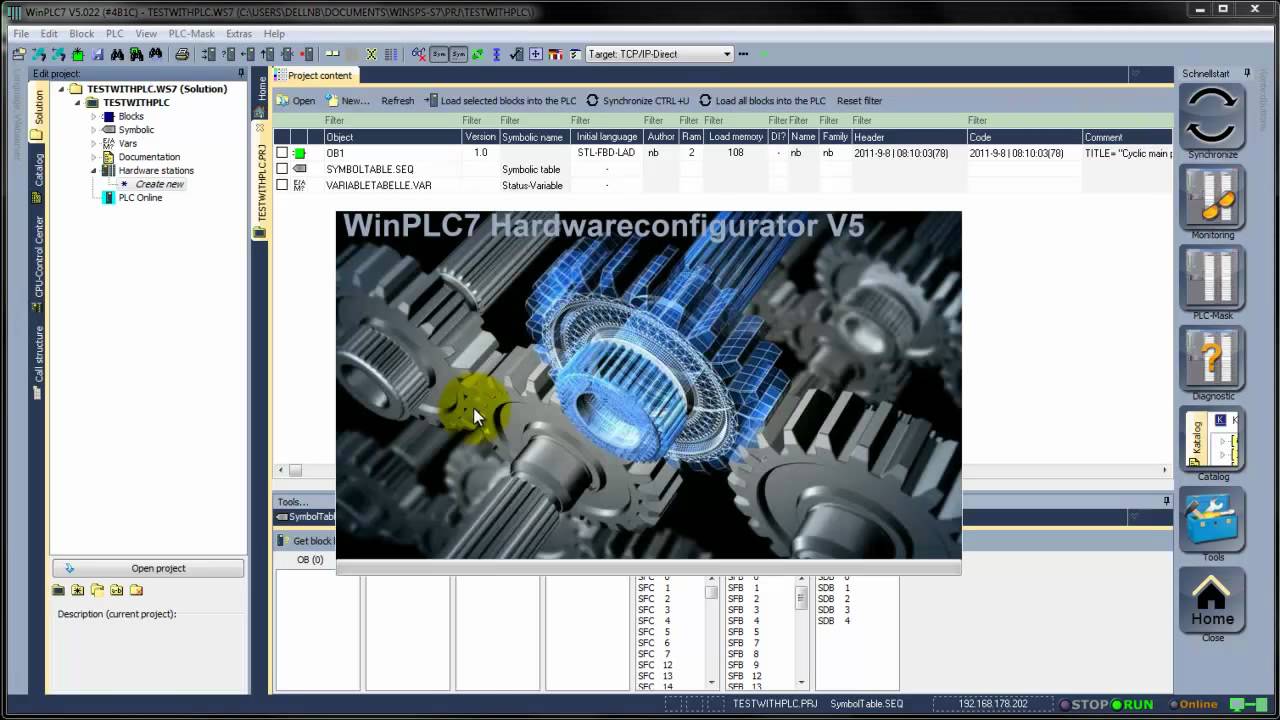This screenshot has width=1280, height=720.
Task: Select the Create new tree item
Action: [159, 184]
